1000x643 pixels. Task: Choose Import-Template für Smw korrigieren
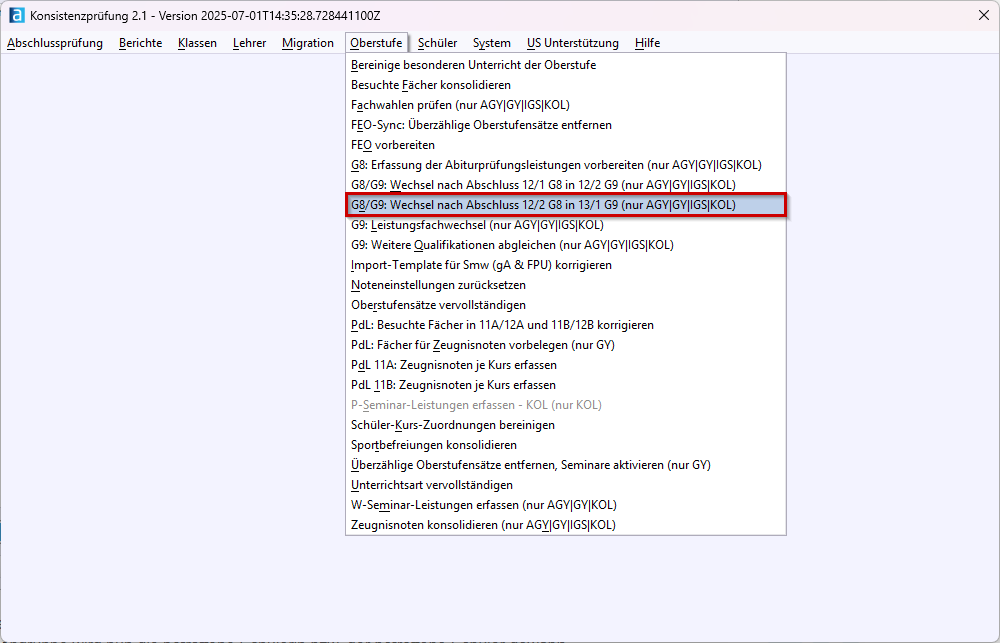coord(566,265)
